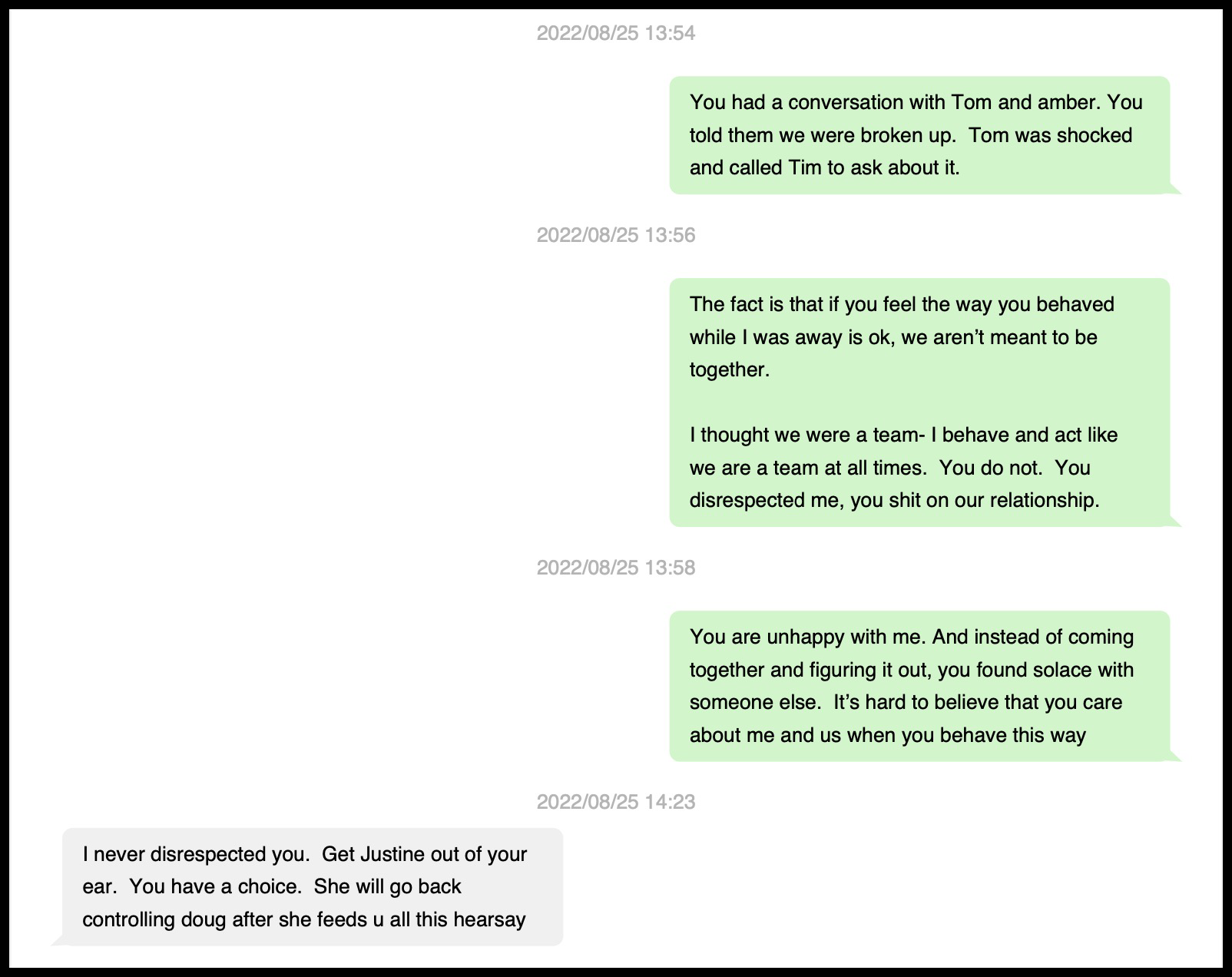The image size is (1232, 977).
Task: Click the paragraph starting "The fact is that"
Action: (902, 336)
